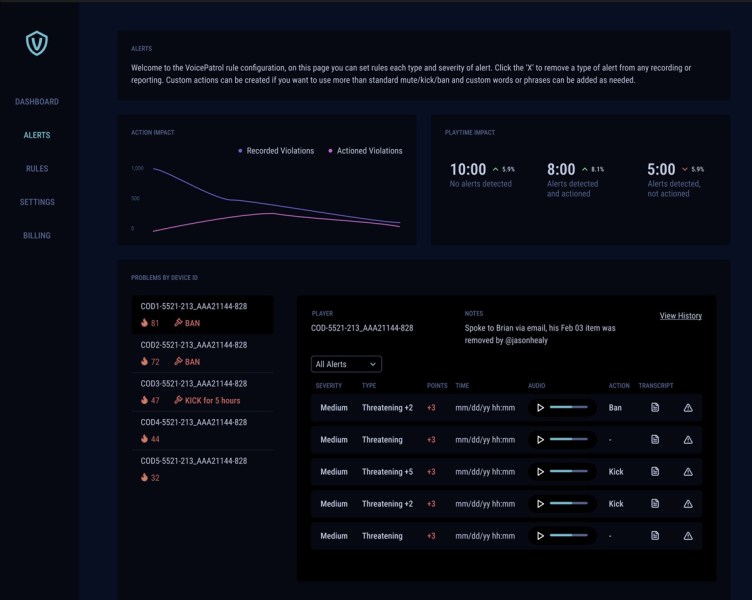Screen dimensions: 752x600
Task: Click the VoicePatrol shield logo
Action: 37,43
